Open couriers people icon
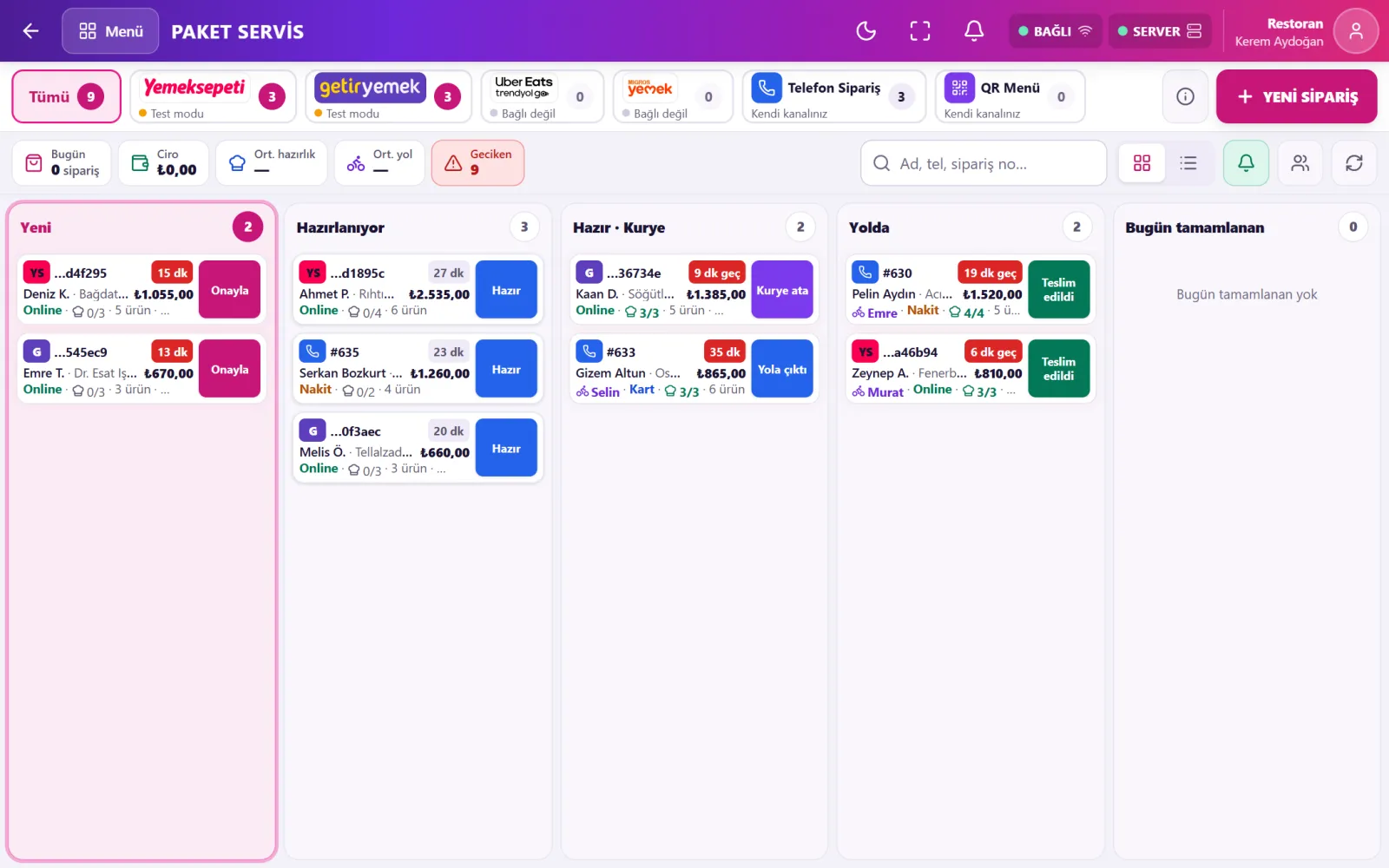 tap(1300, 162)
